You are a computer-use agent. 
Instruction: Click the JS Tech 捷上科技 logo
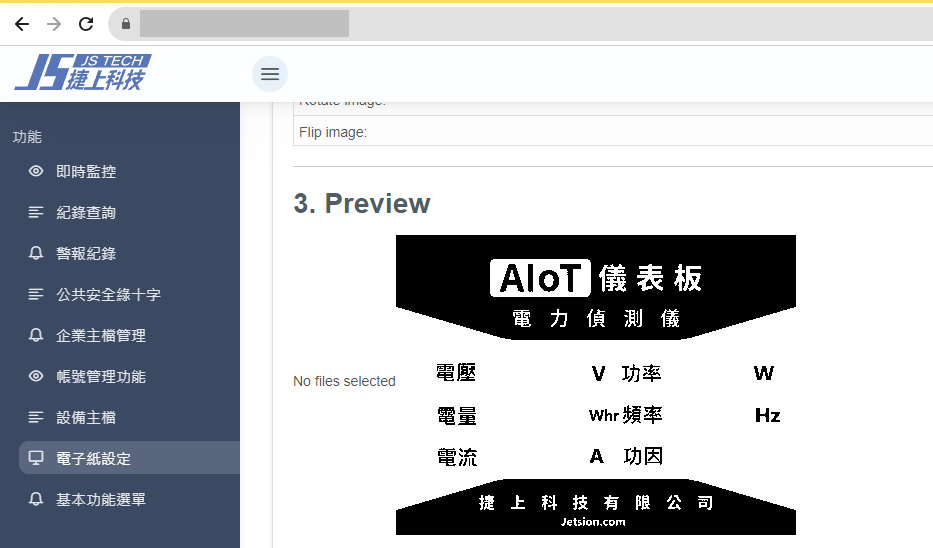(x=83, y=73)
